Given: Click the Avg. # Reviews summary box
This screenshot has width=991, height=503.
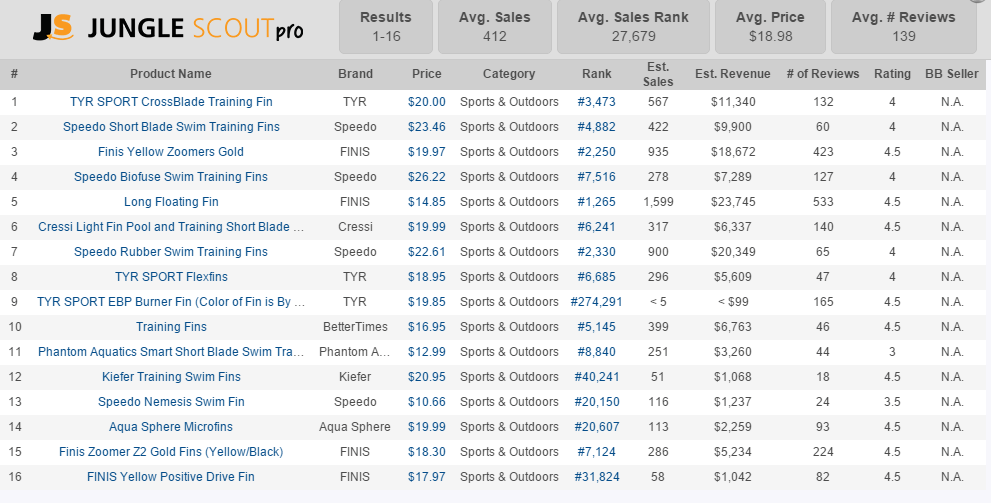Looking at the screenshot, I should pyautogui.click(x=904, y=27).
